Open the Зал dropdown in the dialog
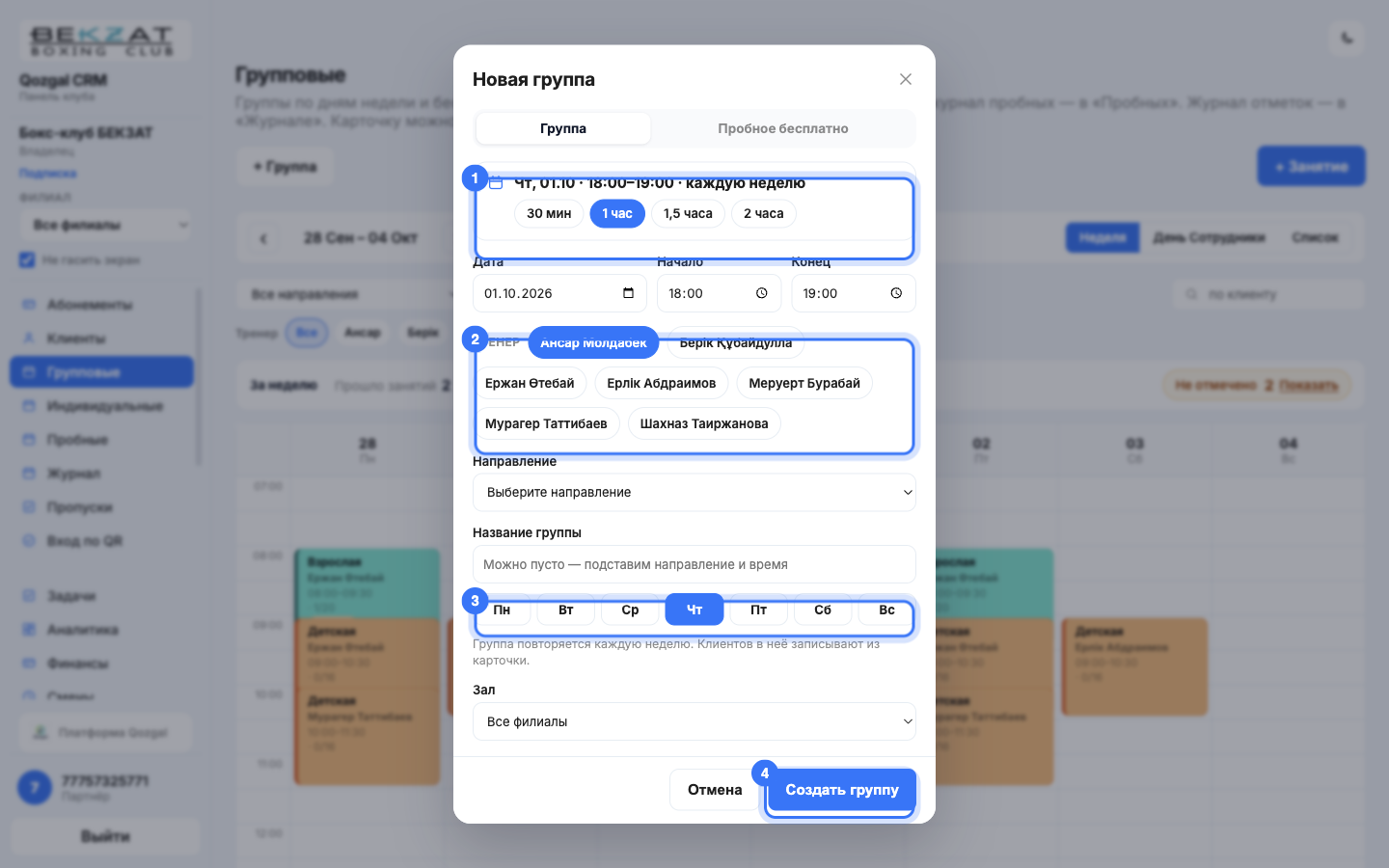 [x=694, y=721]
